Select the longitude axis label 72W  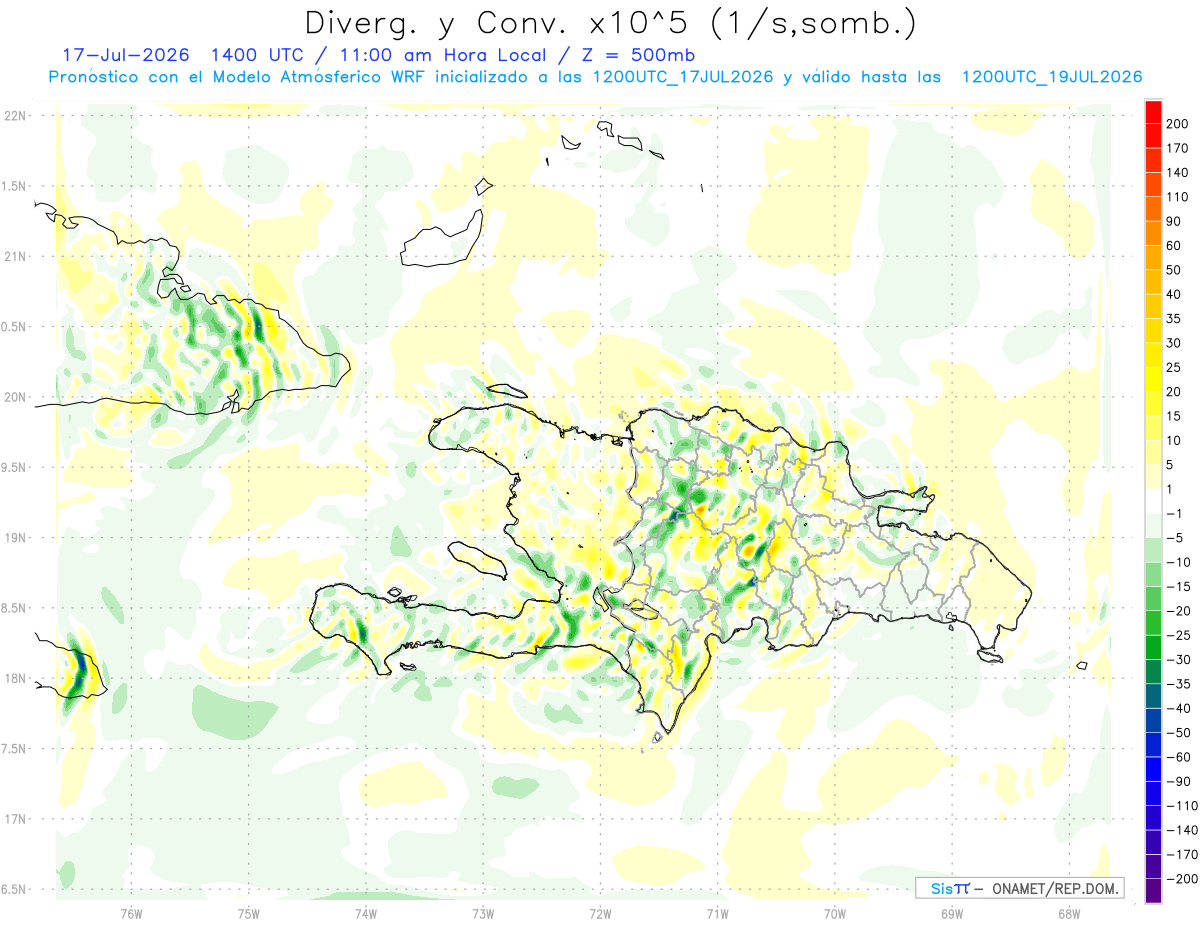600,914
